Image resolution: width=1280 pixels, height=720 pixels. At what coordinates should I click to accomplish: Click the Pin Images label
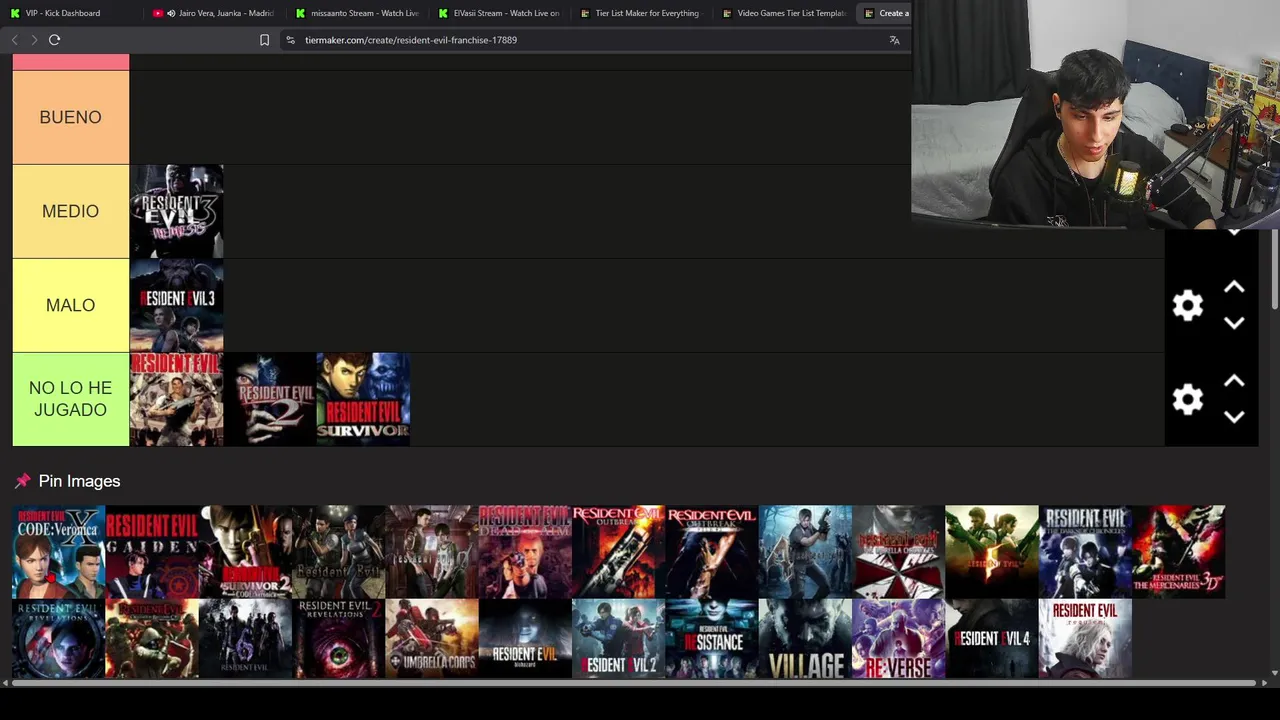tap(79, 481)
